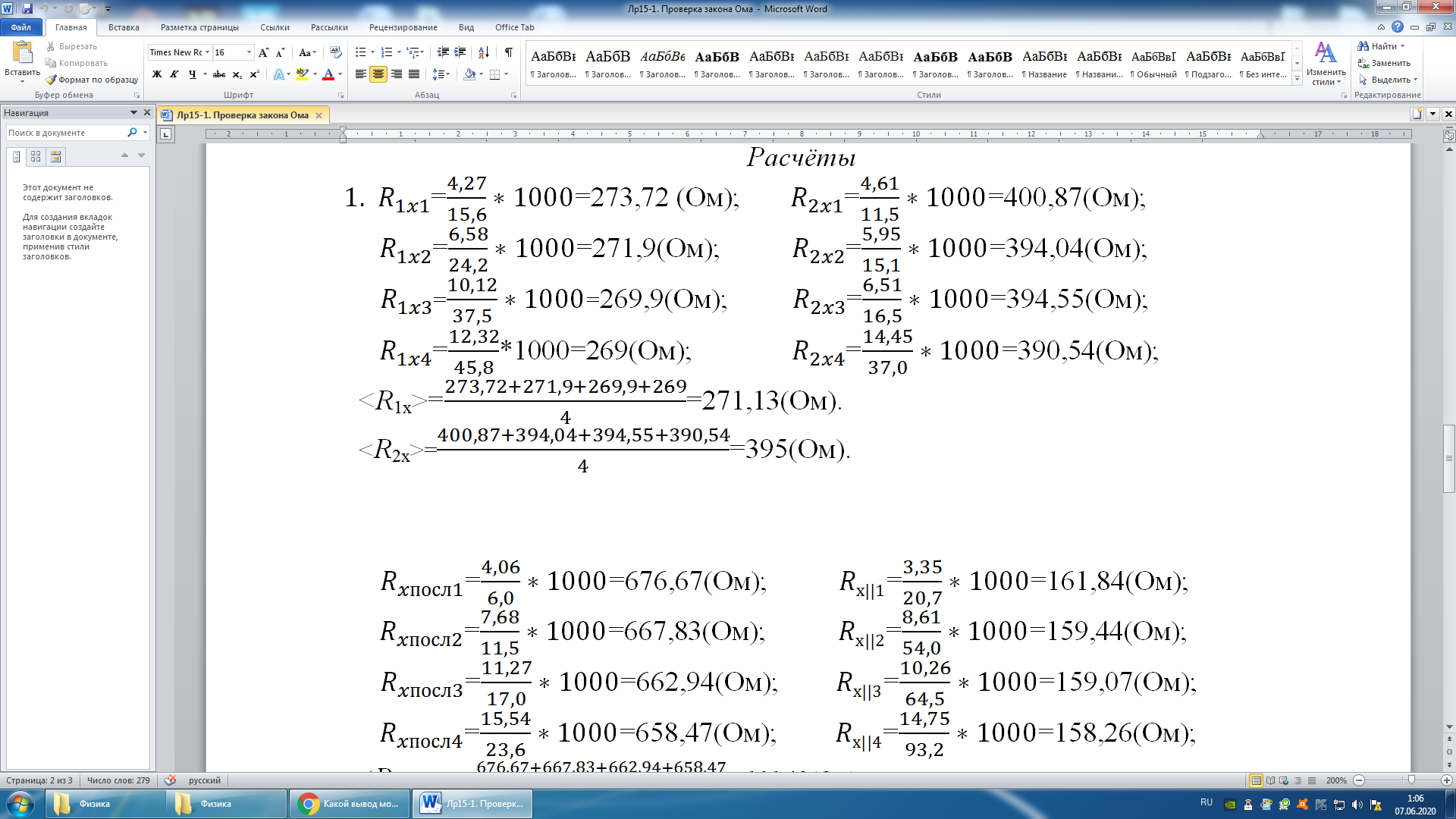Screen dimensions: 1456x819
Task: Activate Формат по образцу format painter
Action: click(92, 80)
